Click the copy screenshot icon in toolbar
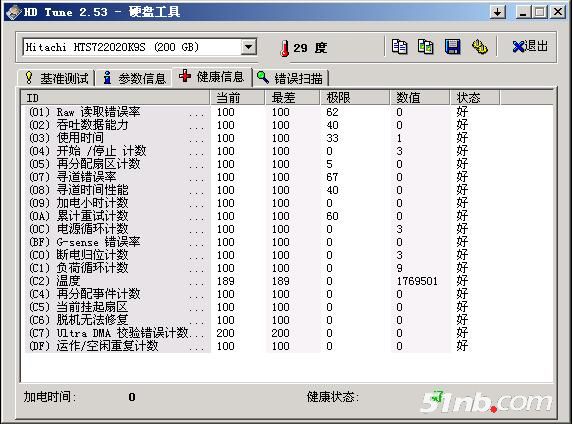The width and height of the screenshot is (573, 425). [425, 47]
